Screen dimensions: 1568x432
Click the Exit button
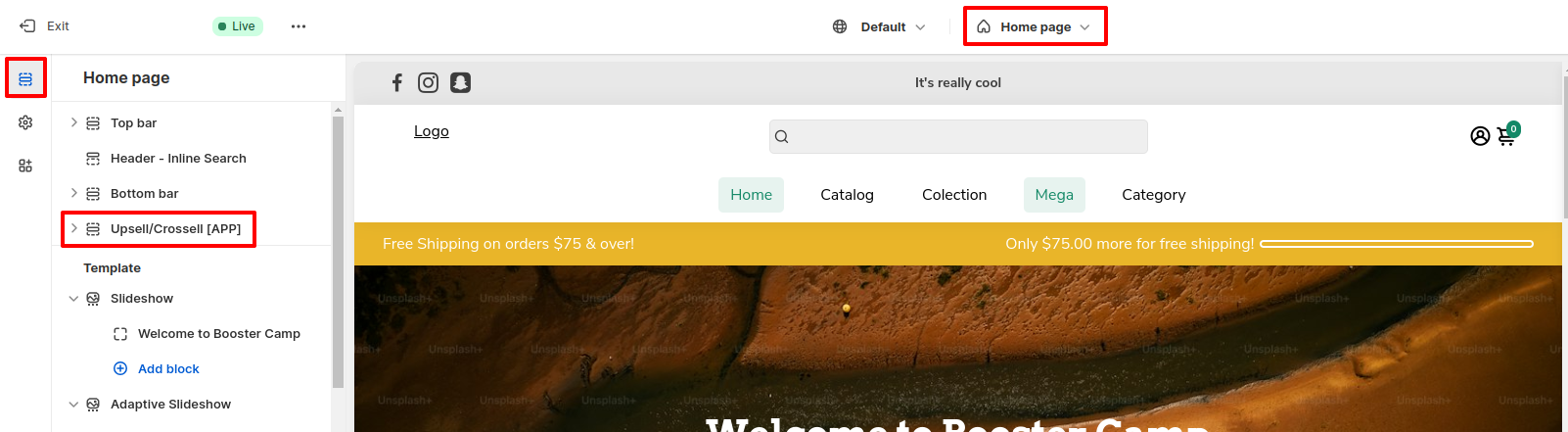(45, 26)
